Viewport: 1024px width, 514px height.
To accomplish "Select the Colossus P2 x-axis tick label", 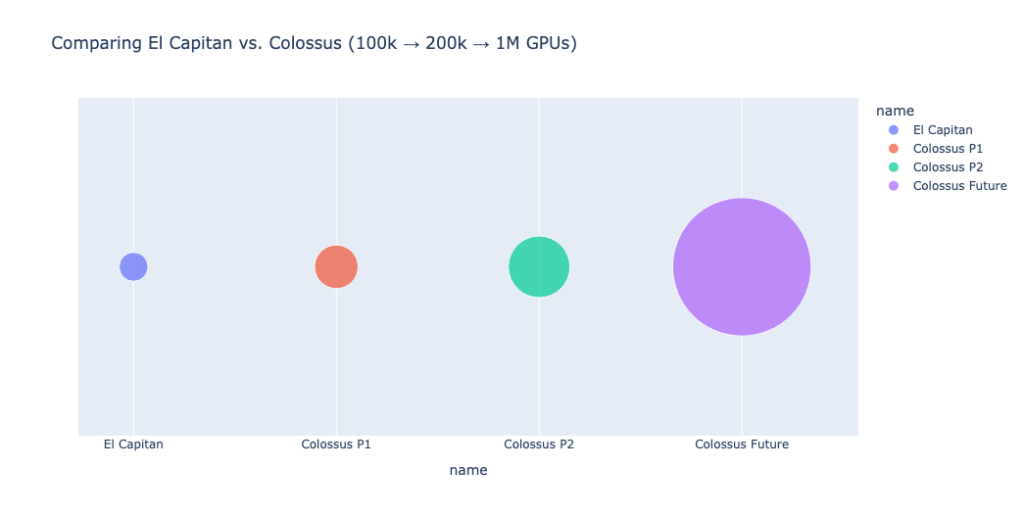I will pyautogui.click(x=539, y=444).
